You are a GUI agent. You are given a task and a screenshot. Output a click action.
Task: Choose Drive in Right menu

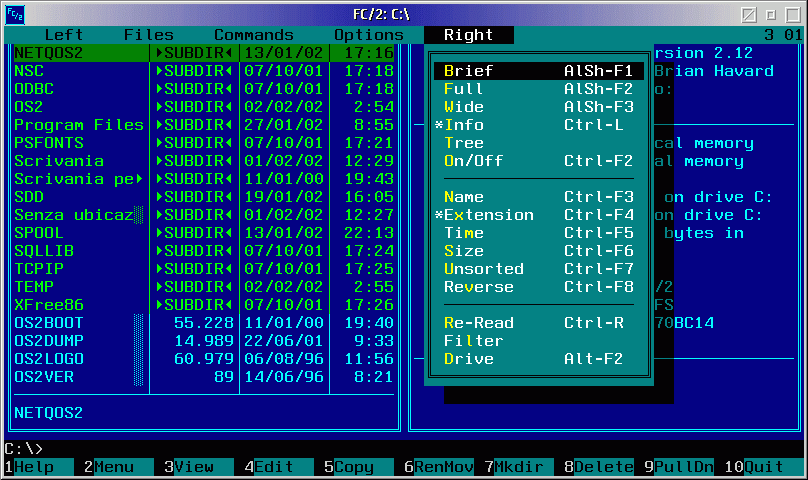click(538, 359)
